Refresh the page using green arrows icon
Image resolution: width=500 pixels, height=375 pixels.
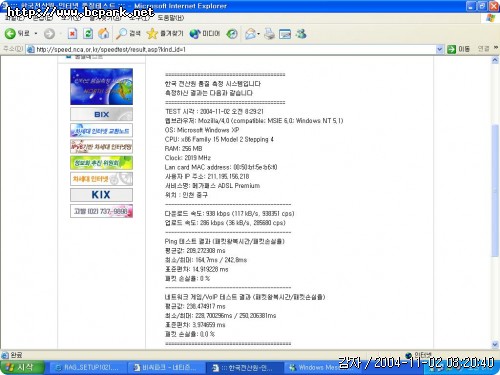[x=88, y=33]
